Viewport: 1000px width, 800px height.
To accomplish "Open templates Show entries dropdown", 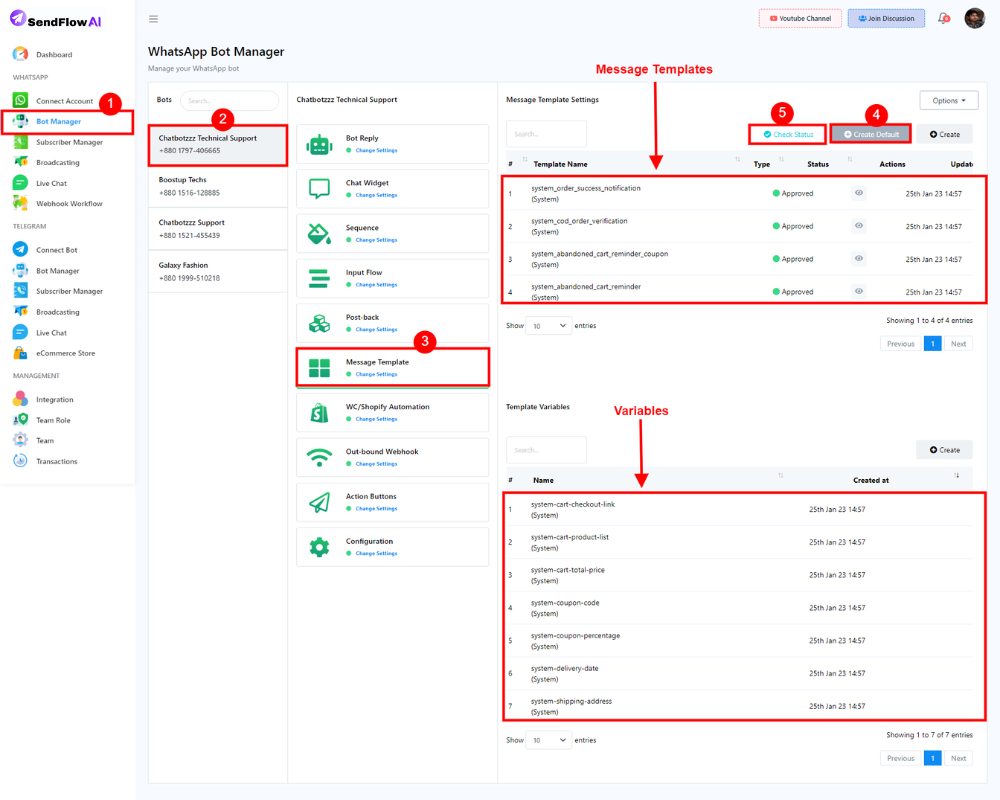I will click(x=548, y=325).
